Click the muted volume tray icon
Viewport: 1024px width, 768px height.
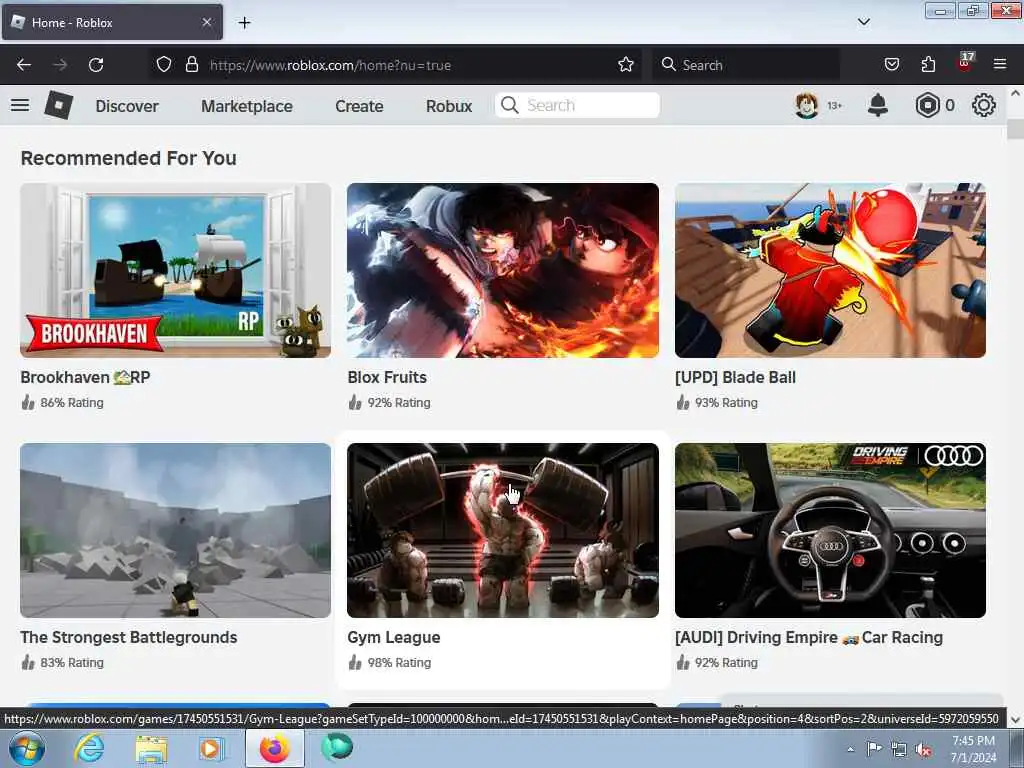tap(923, 750)
